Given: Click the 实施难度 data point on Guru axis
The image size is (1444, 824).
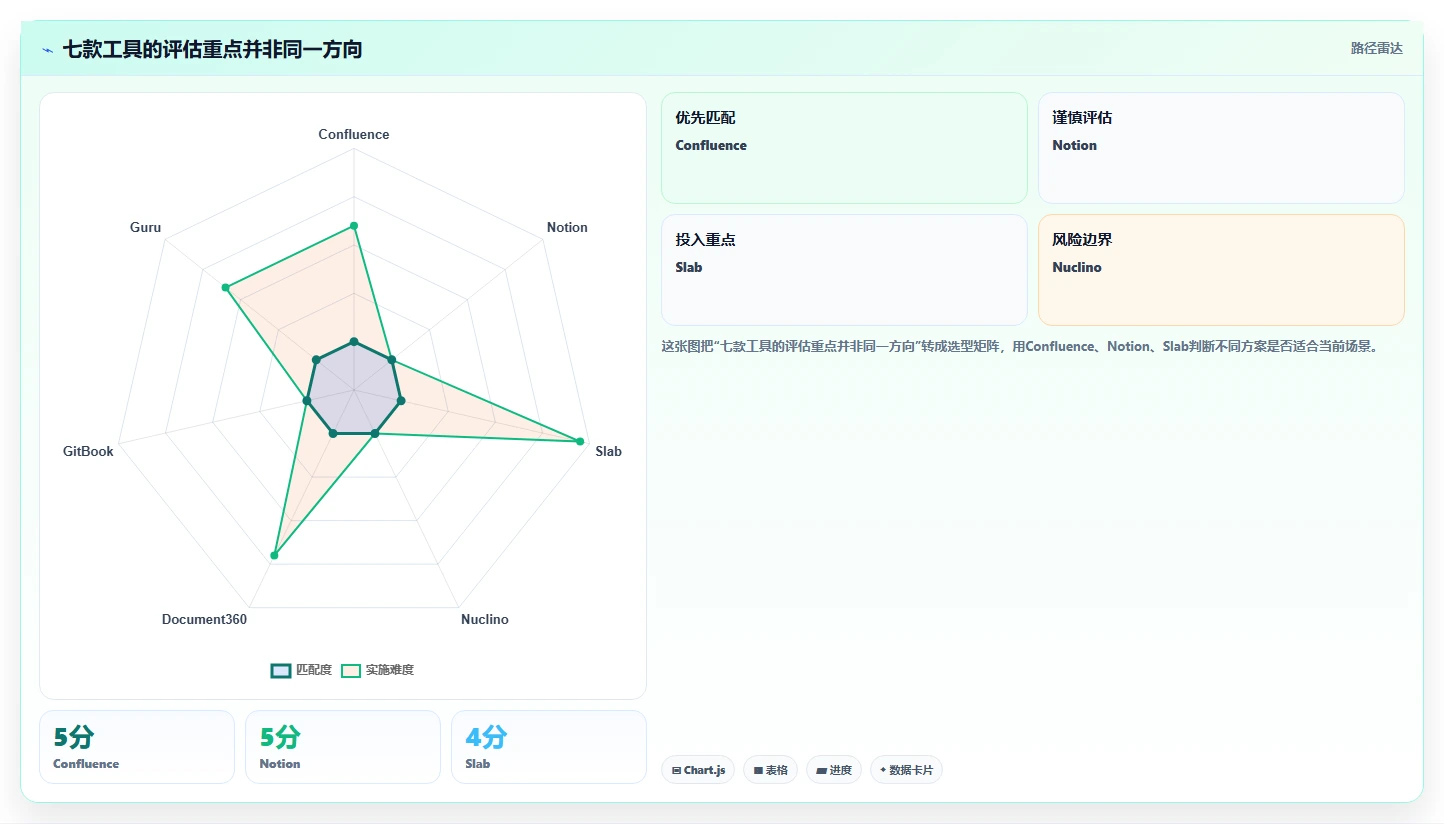Looking at the screenshot, I should [x=226, y=288].
